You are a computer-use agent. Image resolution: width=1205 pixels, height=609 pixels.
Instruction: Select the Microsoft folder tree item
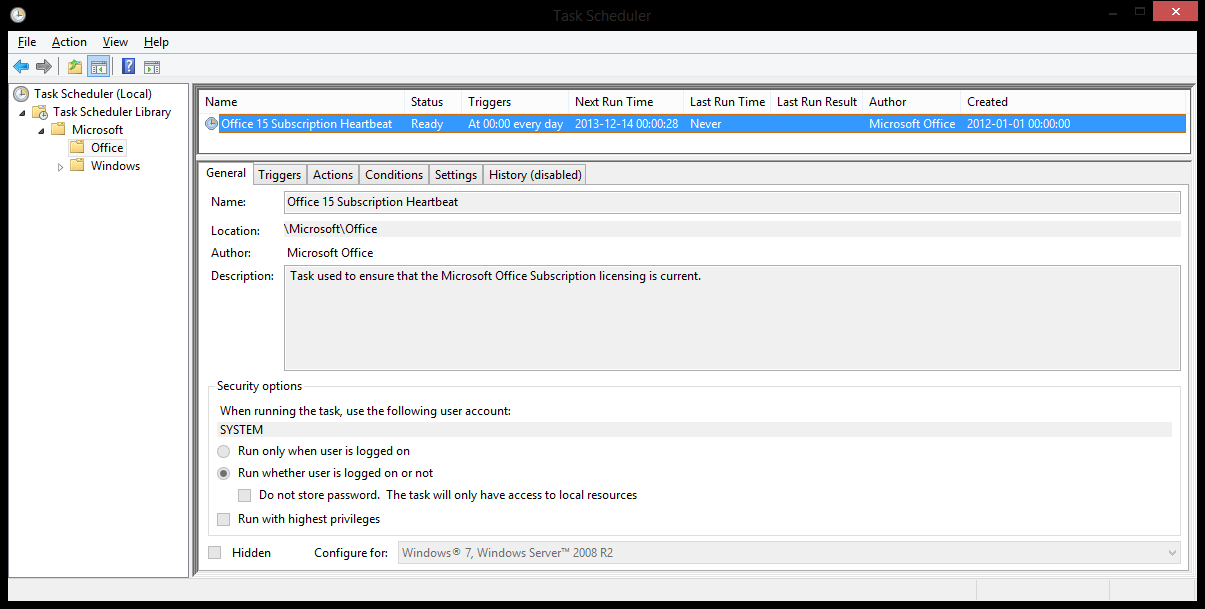(x=97, y=130)
